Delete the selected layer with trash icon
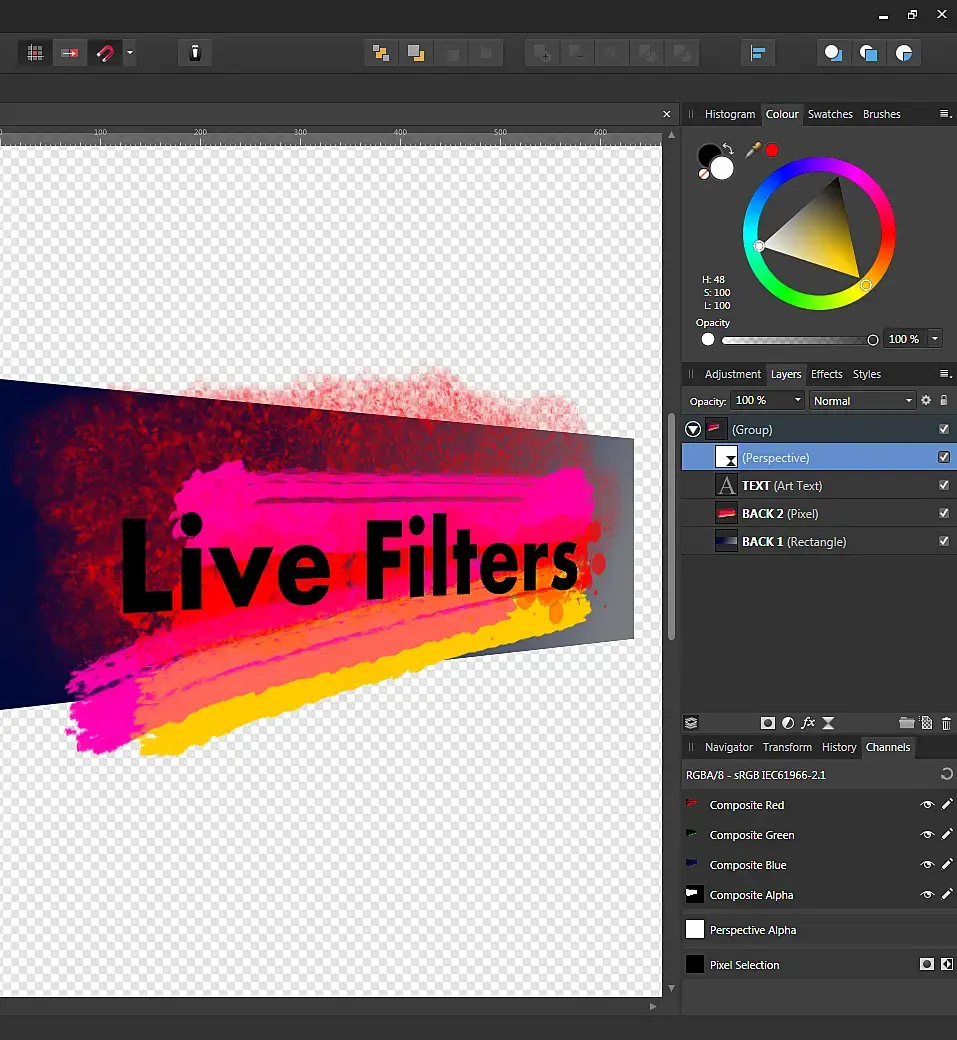This screenshot has width=957, height=1040. [946, 724]
